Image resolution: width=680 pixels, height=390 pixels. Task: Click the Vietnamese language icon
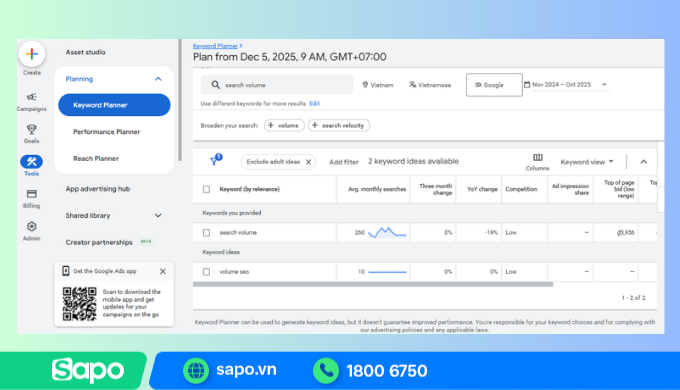point(412,85)
